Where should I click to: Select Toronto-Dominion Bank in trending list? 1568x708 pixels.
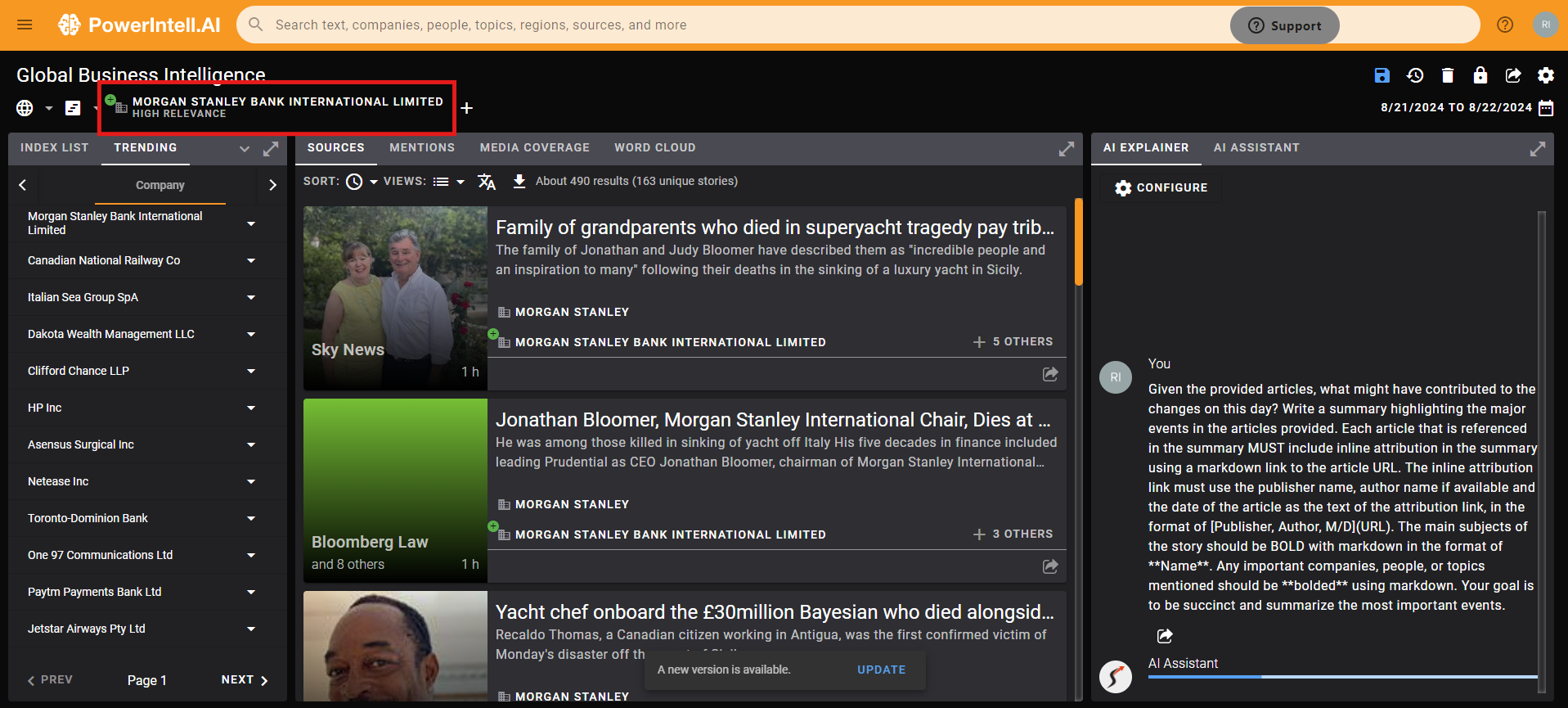coord(88,518)
